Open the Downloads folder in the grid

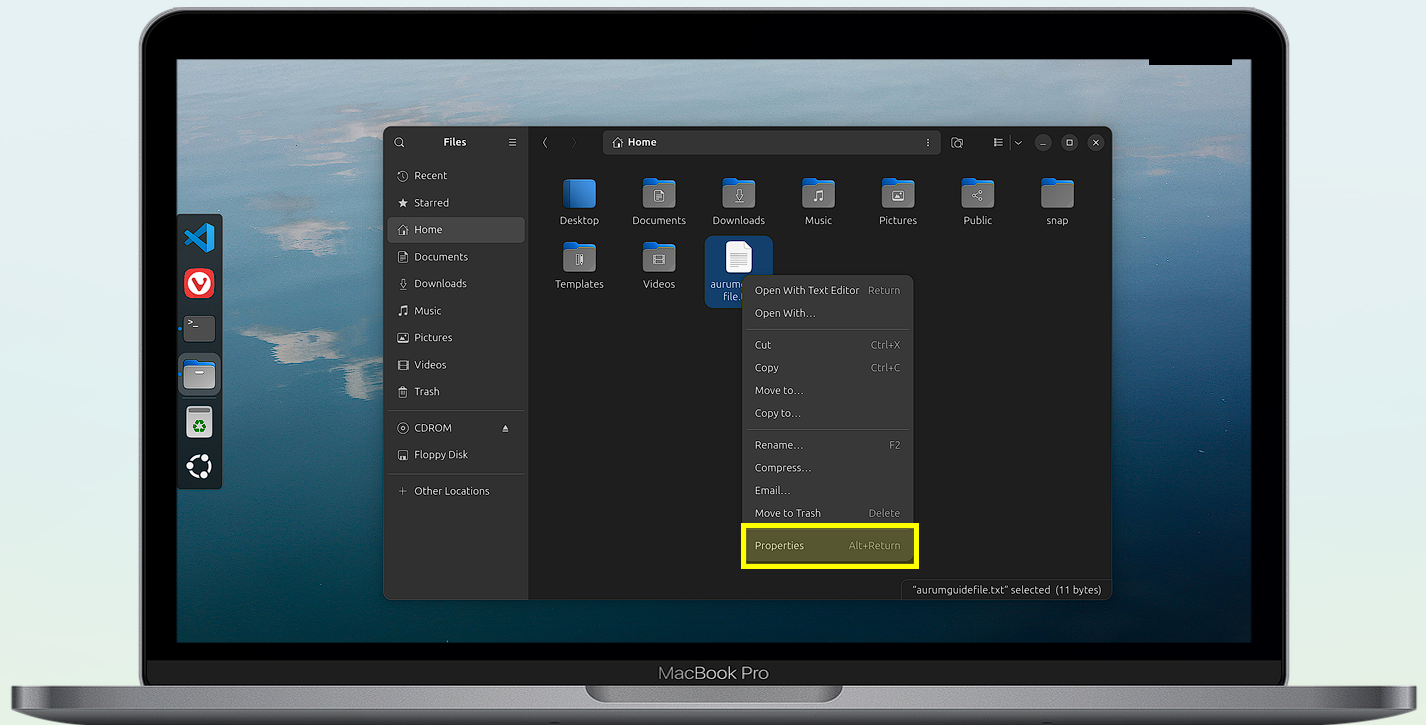pyautogui.click(x=738, y=193)
